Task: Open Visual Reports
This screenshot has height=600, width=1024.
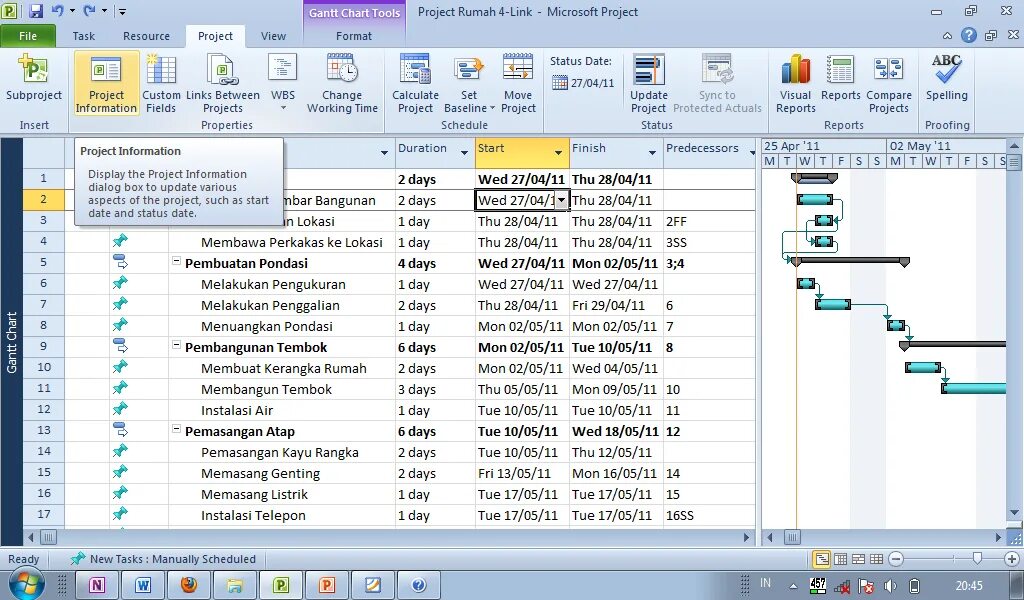Action: tap(795, 83)
